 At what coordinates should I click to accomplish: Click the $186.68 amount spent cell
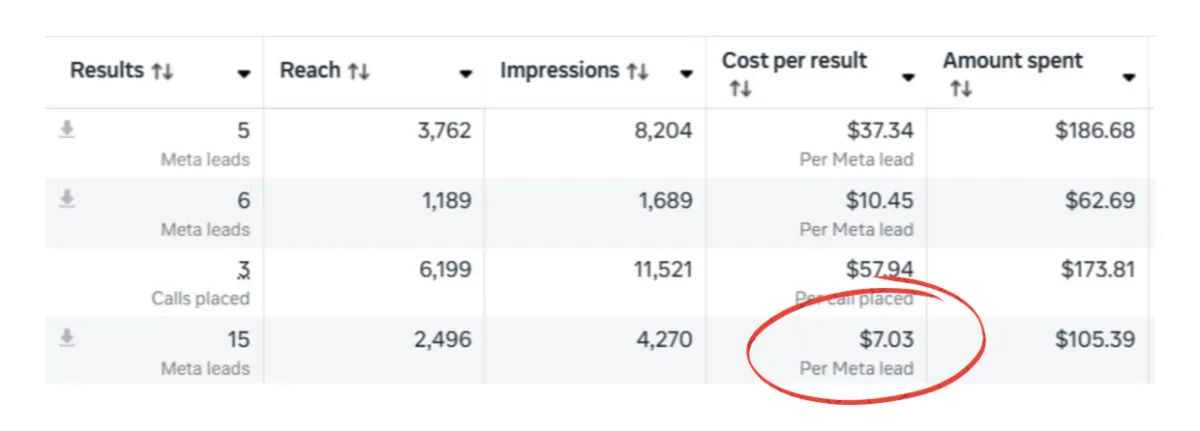1095,131
